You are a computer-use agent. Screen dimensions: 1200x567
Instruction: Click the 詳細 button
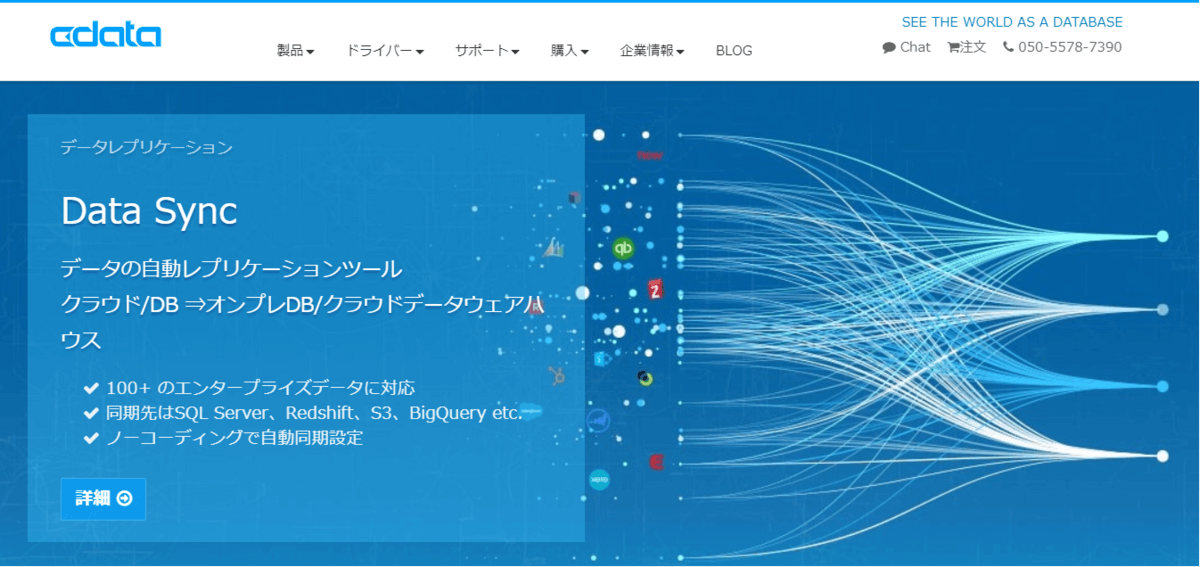click(103, 499)
